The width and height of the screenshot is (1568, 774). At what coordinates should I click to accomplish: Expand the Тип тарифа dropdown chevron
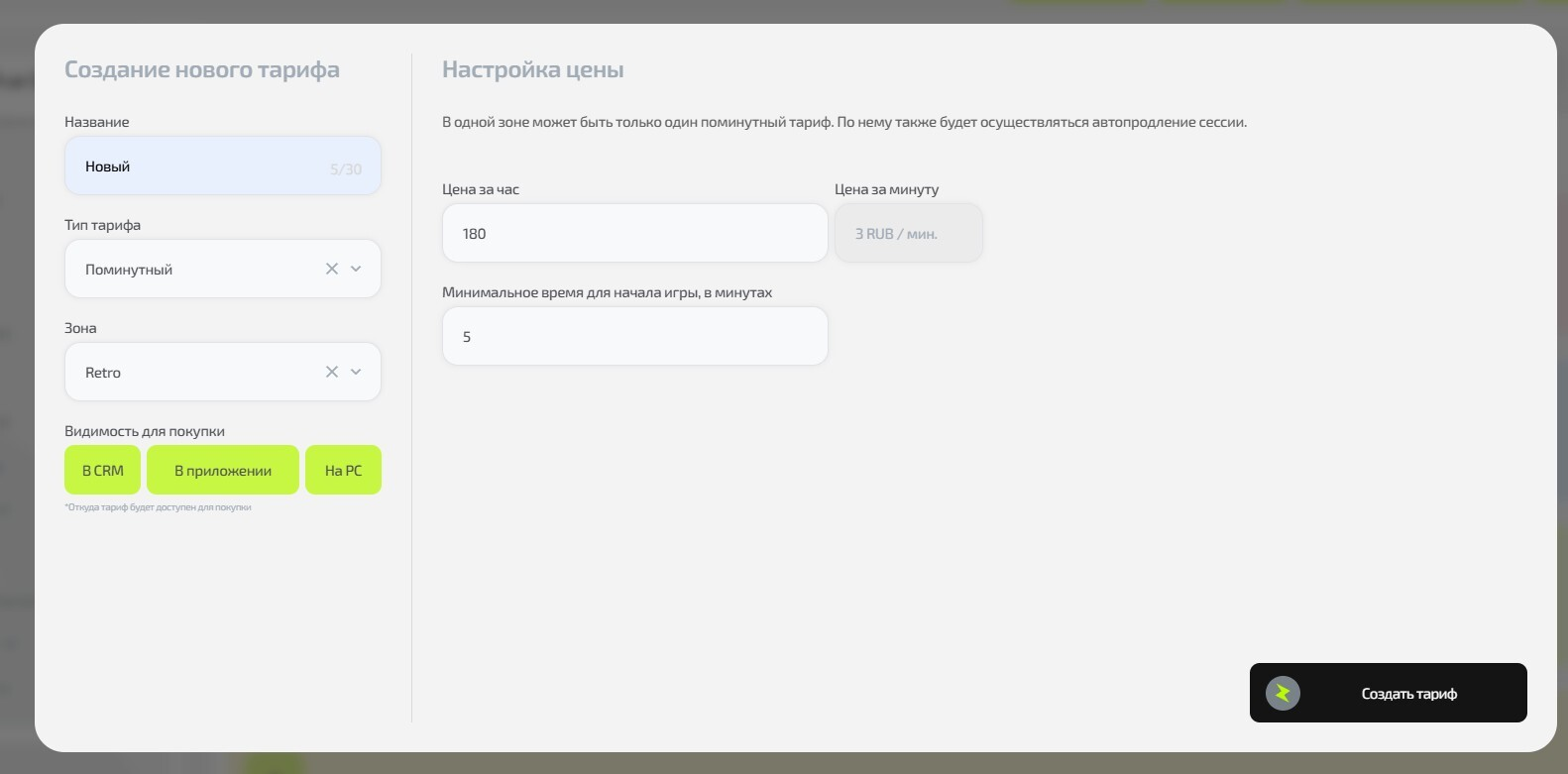[356, 269]
